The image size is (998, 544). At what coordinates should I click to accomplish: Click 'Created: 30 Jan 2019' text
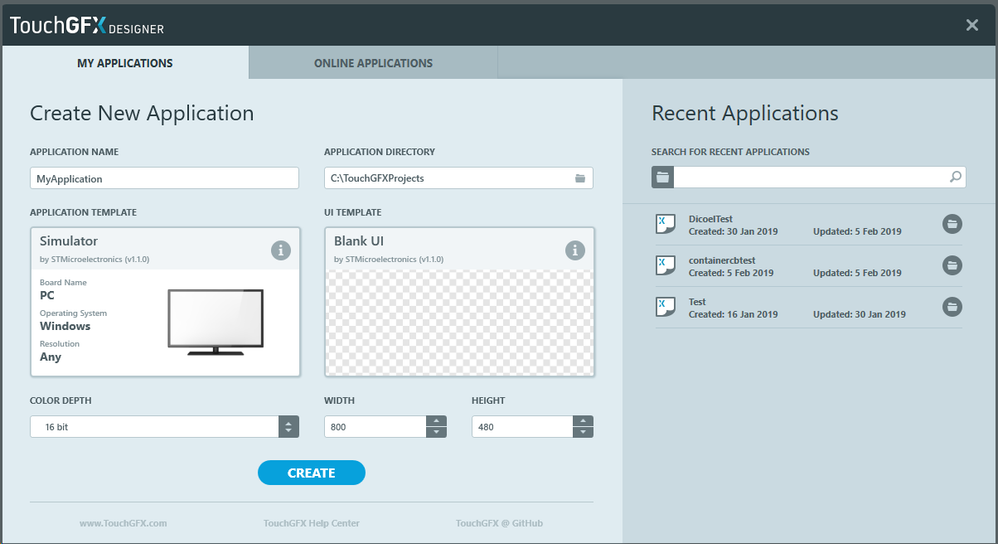point(733,232)
